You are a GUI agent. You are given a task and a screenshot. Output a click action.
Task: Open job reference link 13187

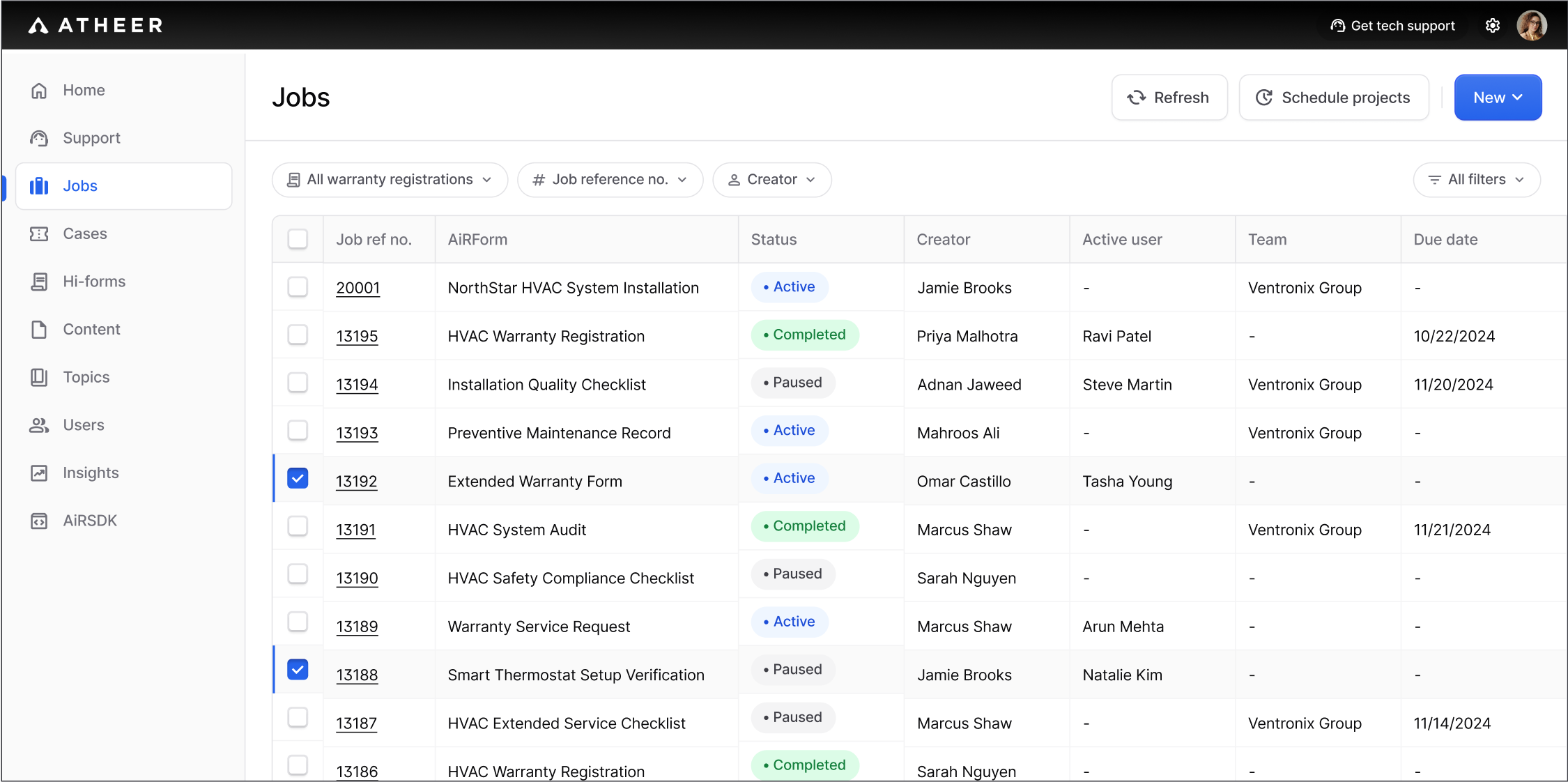(357, 723)
